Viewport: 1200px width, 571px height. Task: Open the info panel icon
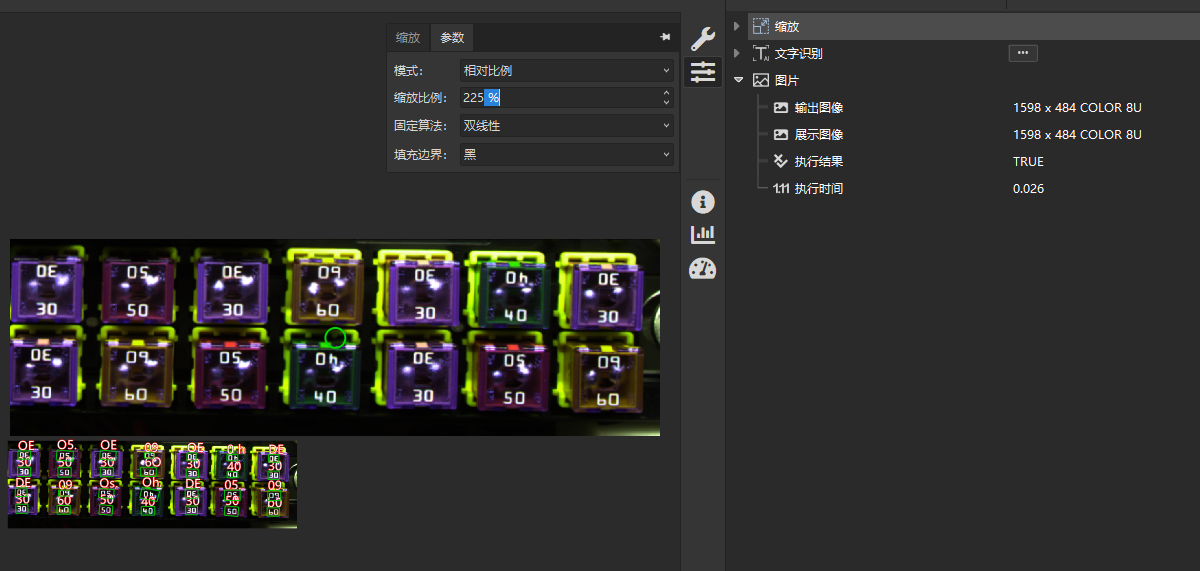pyautogui.click(x=703, y=202)
